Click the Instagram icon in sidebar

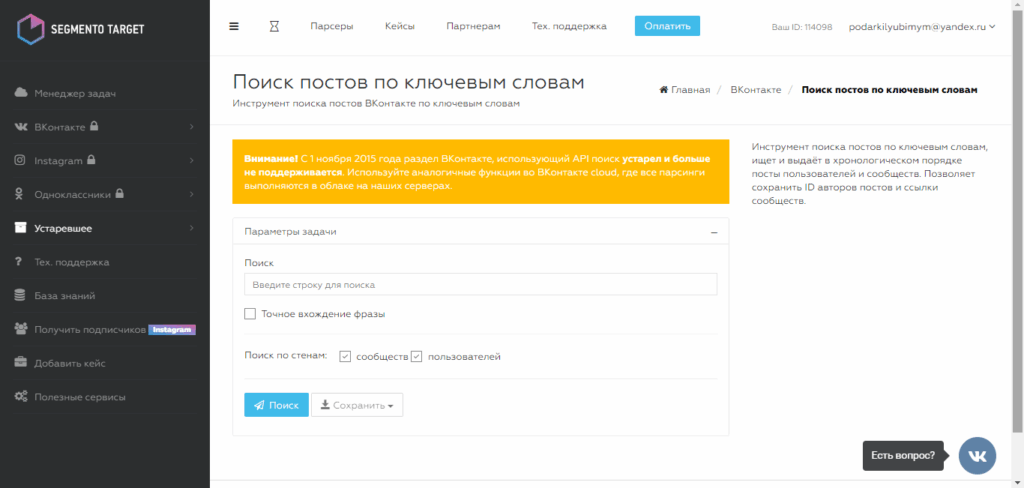pos(20,160)
